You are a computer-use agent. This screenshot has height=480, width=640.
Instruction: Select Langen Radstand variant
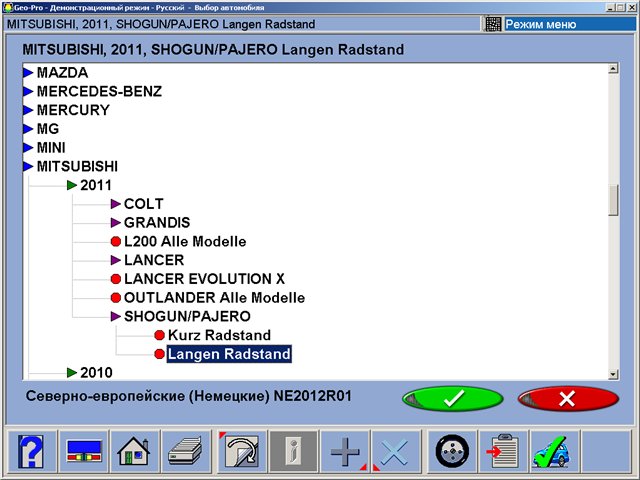[x=229, y=354]
